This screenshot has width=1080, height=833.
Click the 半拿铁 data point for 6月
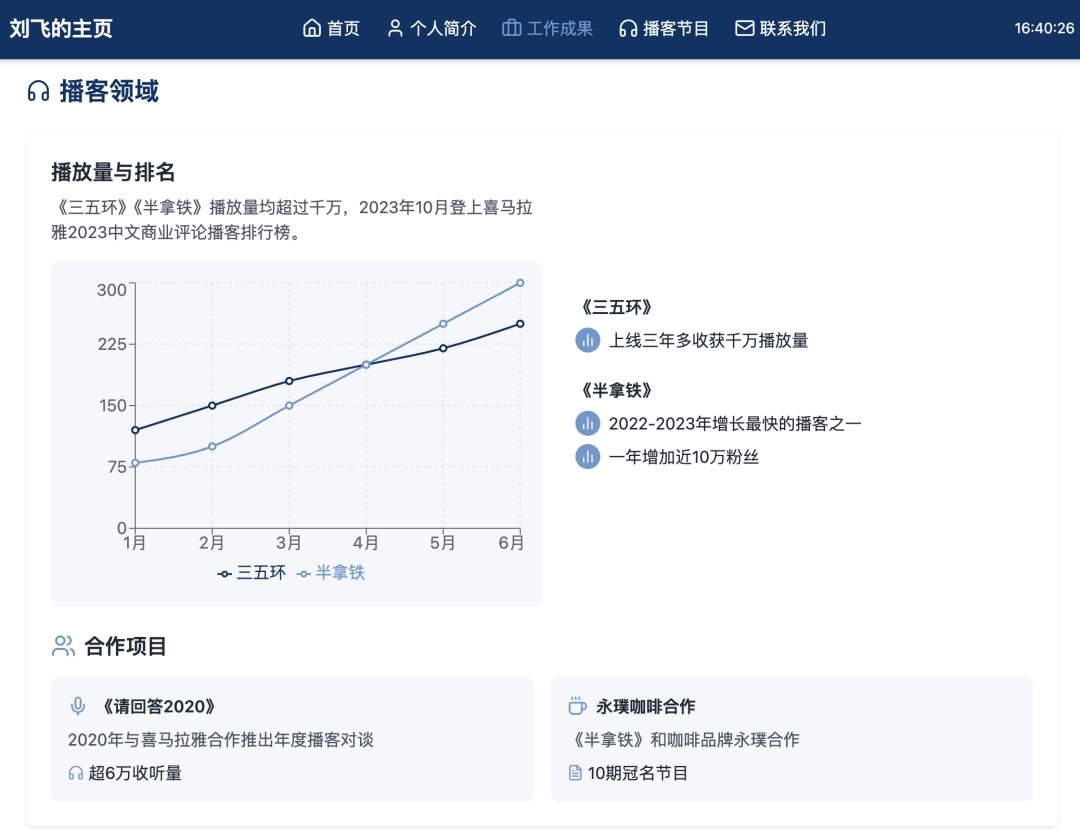pyautogui.click(x=520, y=283)
